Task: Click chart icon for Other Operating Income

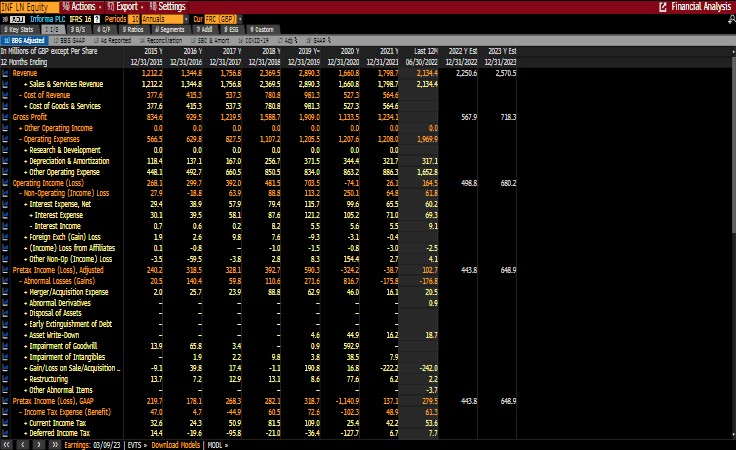Action: click(5, 128)
